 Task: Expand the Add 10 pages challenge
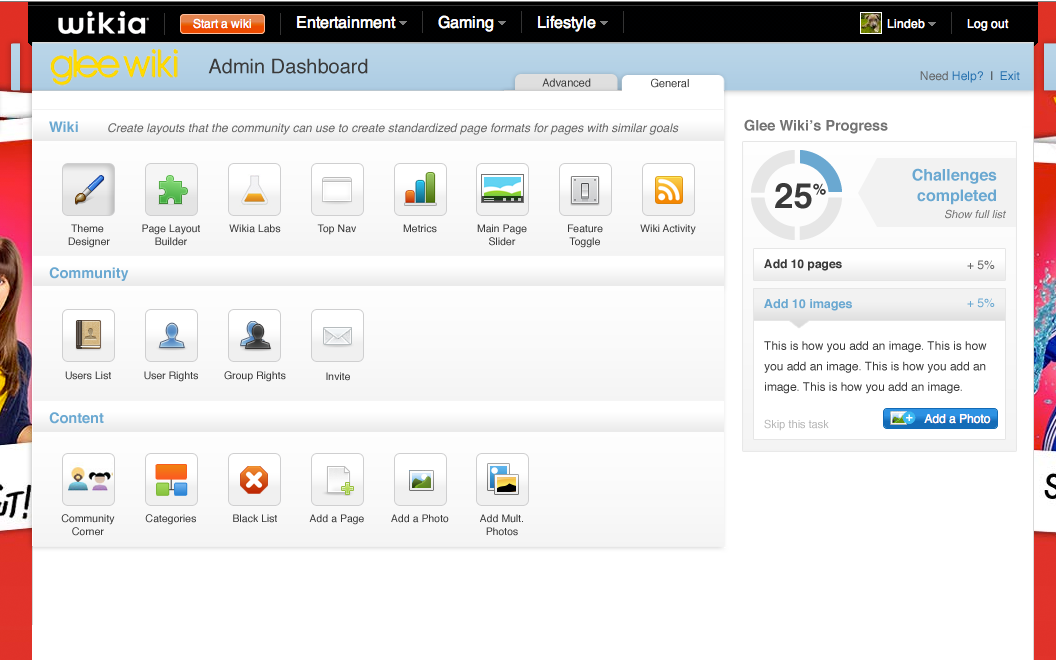(x=879, y=265)
